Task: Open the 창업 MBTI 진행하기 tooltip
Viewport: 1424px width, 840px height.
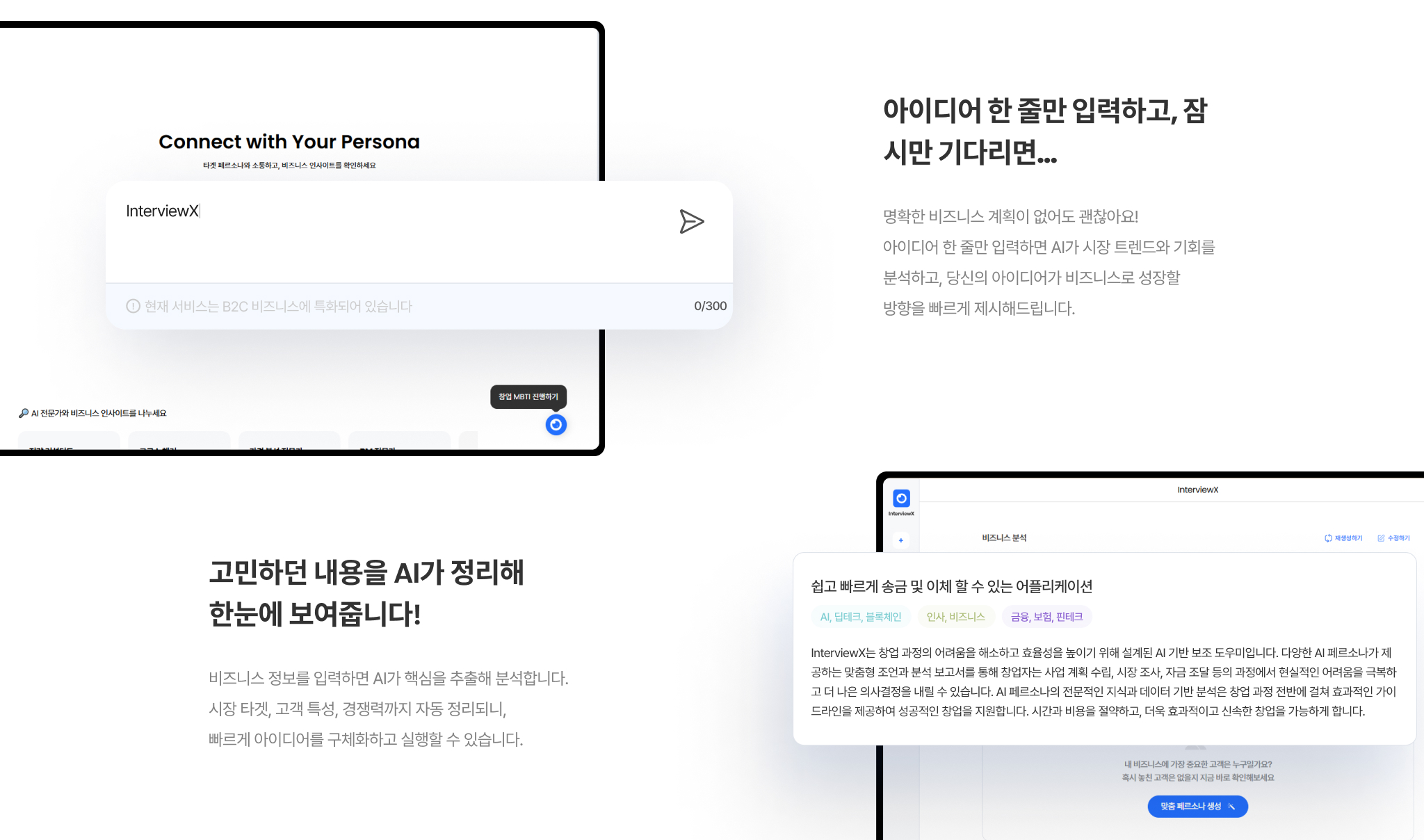Action: [528, 396]
